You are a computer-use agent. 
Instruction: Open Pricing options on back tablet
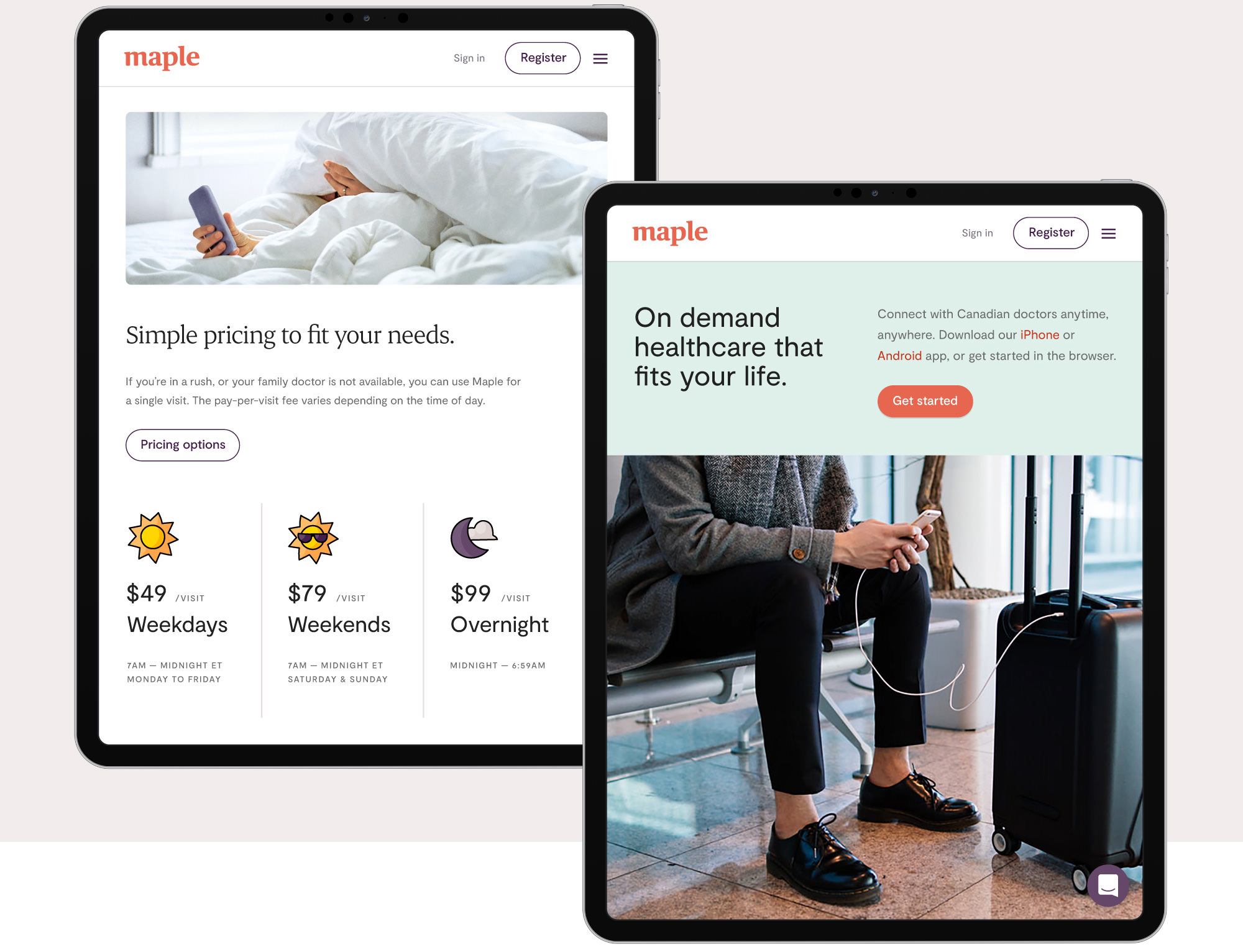coord(182,444)
